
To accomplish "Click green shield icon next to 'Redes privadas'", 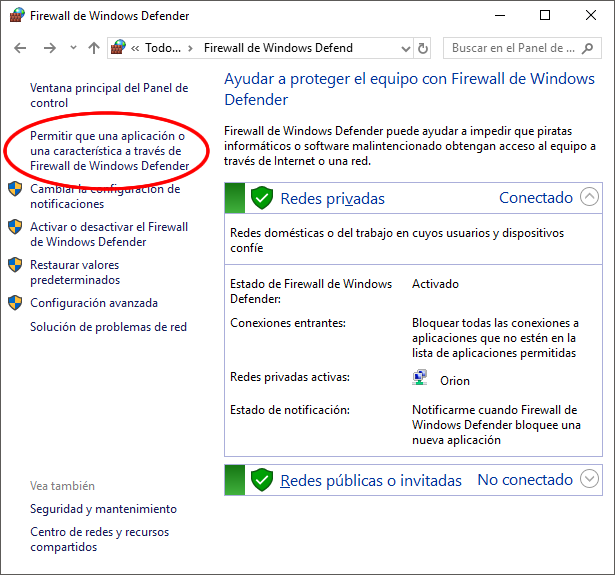I will (x=262, y=198).
